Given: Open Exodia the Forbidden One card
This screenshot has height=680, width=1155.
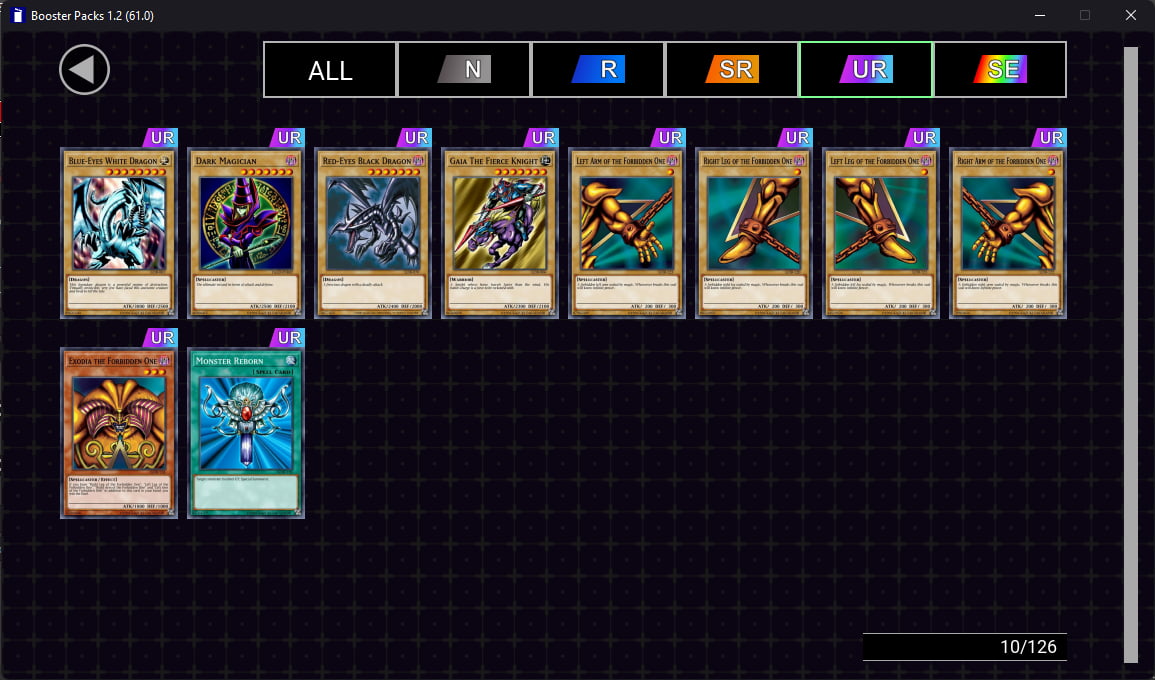Looking at the screenshot, I should pos(119,433).
